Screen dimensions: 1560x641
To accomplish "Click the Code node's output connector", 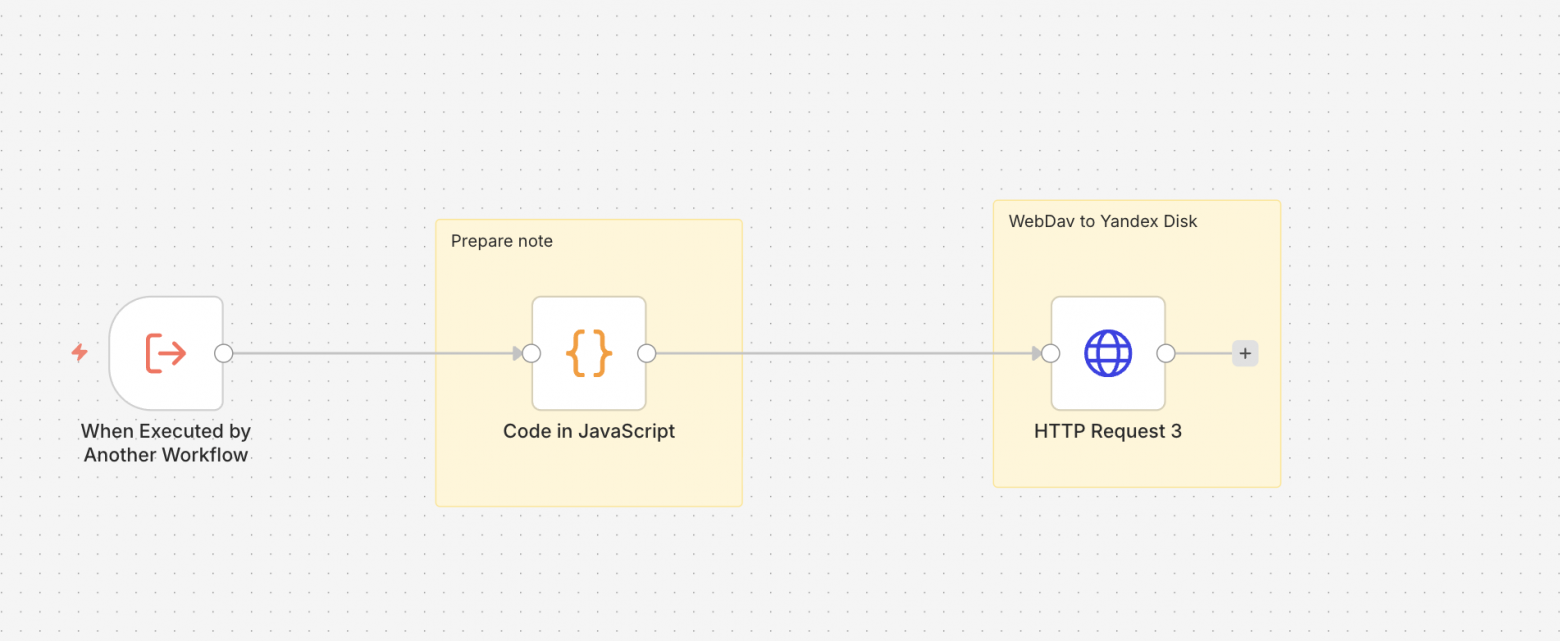I will click(647, 353).
